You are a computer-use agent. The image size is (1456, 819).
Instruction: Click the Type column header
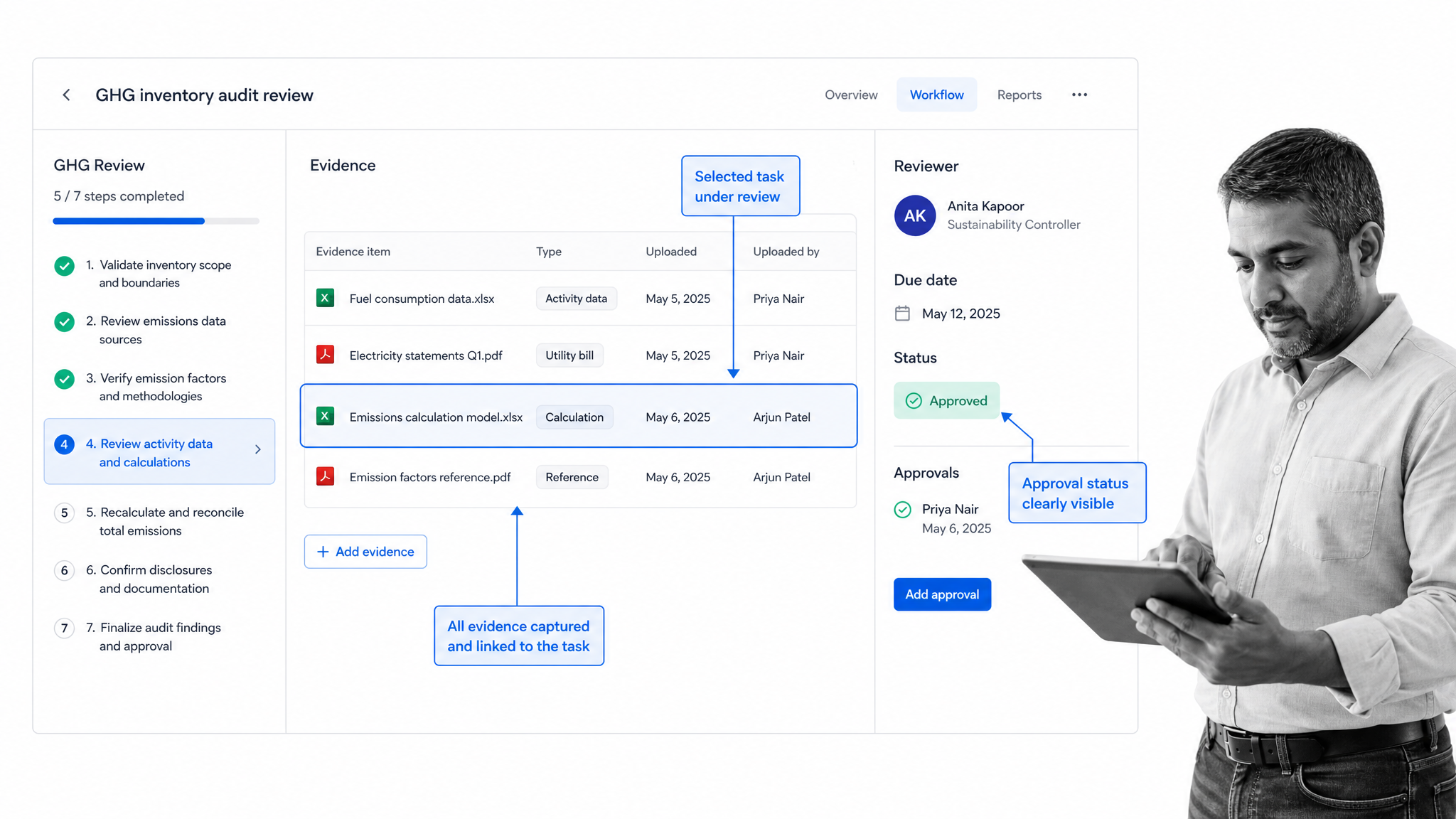pos(549,252)
